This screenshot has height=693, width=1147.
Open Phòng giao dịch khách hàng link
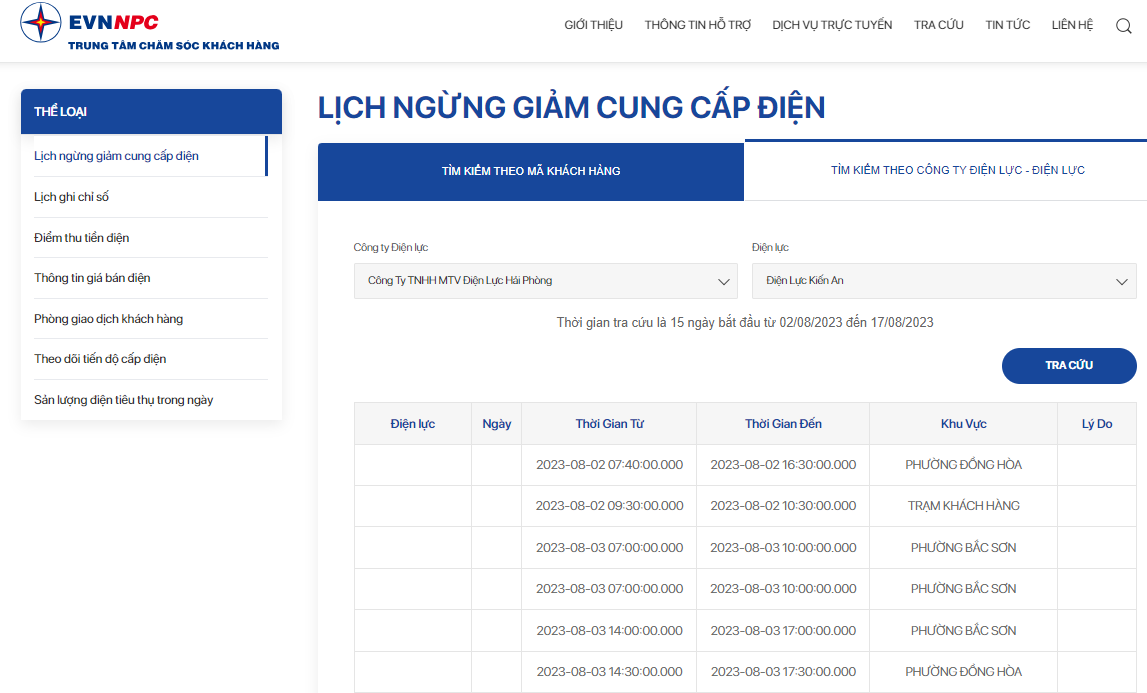point(108,319)
